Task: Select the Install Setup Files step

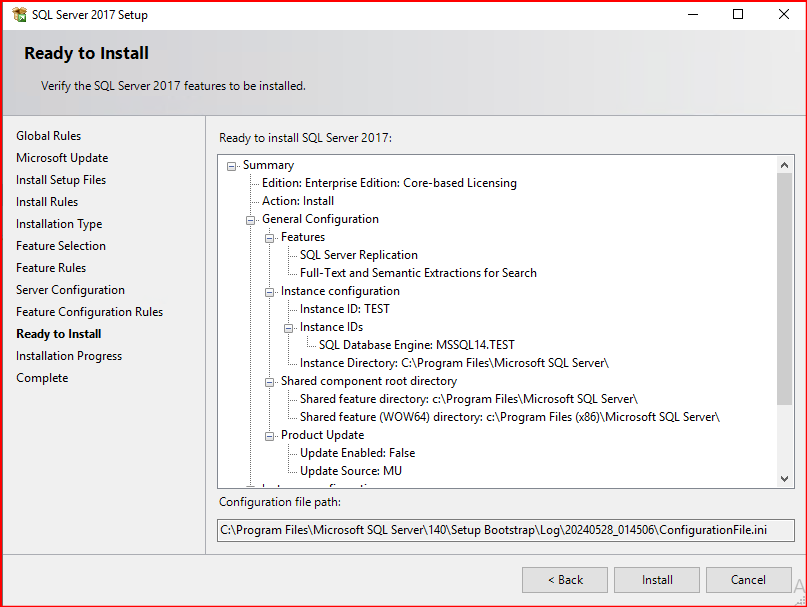Action: coord(61,180)
